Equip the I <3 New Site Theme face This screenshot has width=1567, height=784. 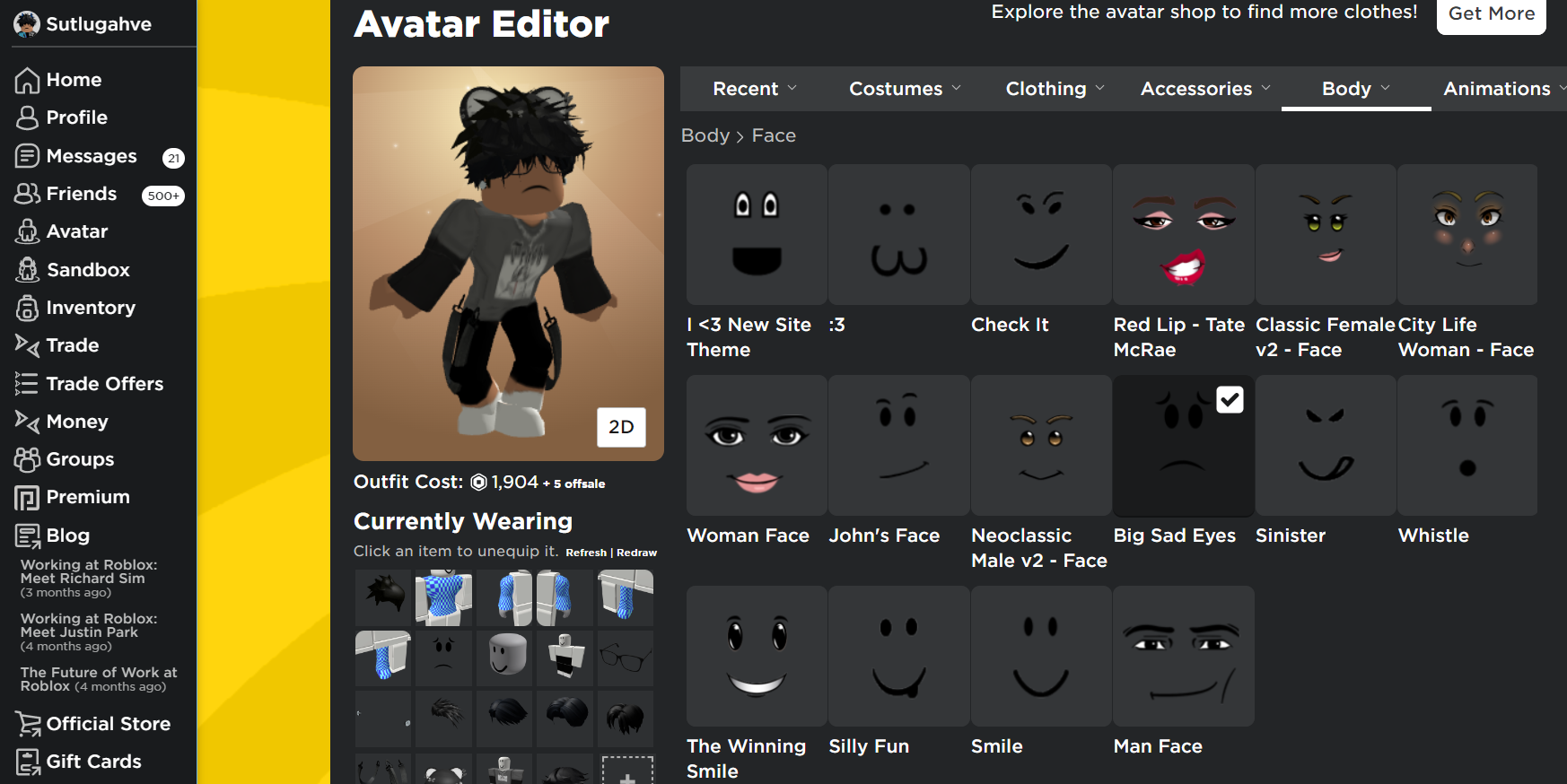757,234
